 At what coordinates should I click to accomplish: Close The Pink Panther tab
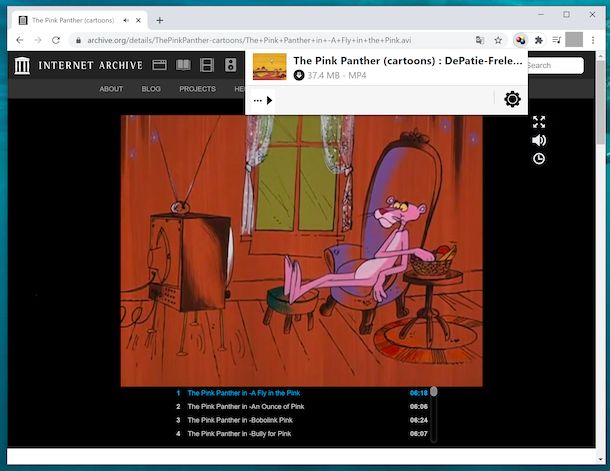138,20
